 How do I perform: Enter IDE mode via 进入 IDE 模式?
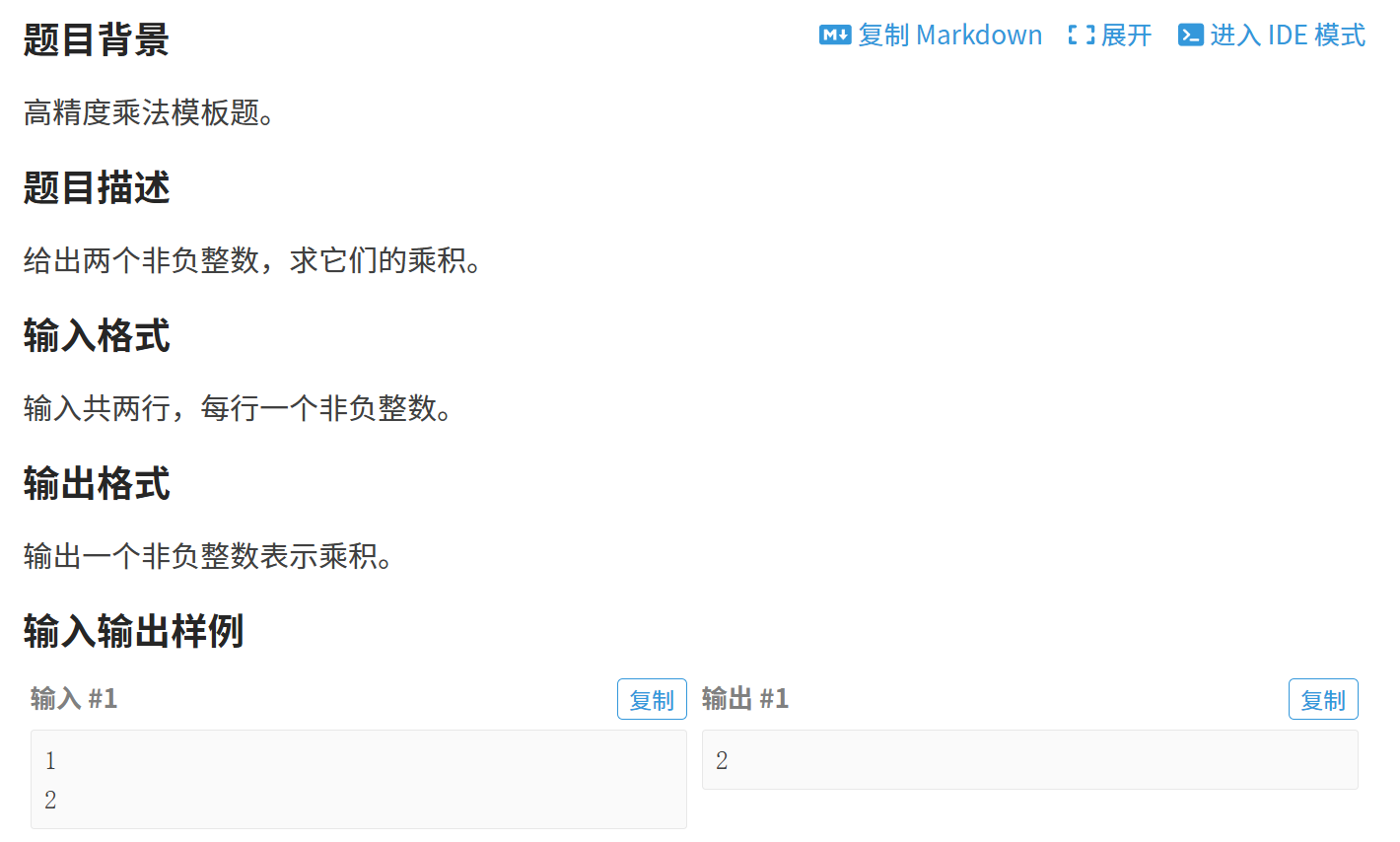pyautogui.click(x=1288, y=35)
